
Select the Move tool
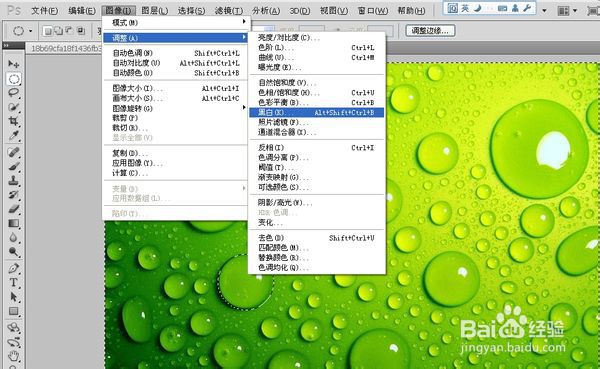pyautogui.click(x=14, y=64)
